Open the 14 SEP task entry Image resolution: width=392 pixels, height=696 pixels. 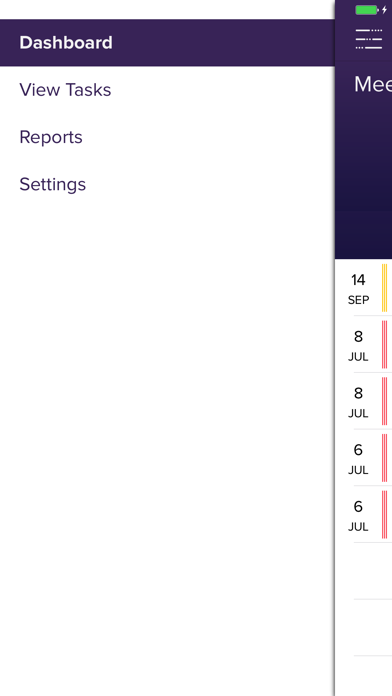(364, 288)
